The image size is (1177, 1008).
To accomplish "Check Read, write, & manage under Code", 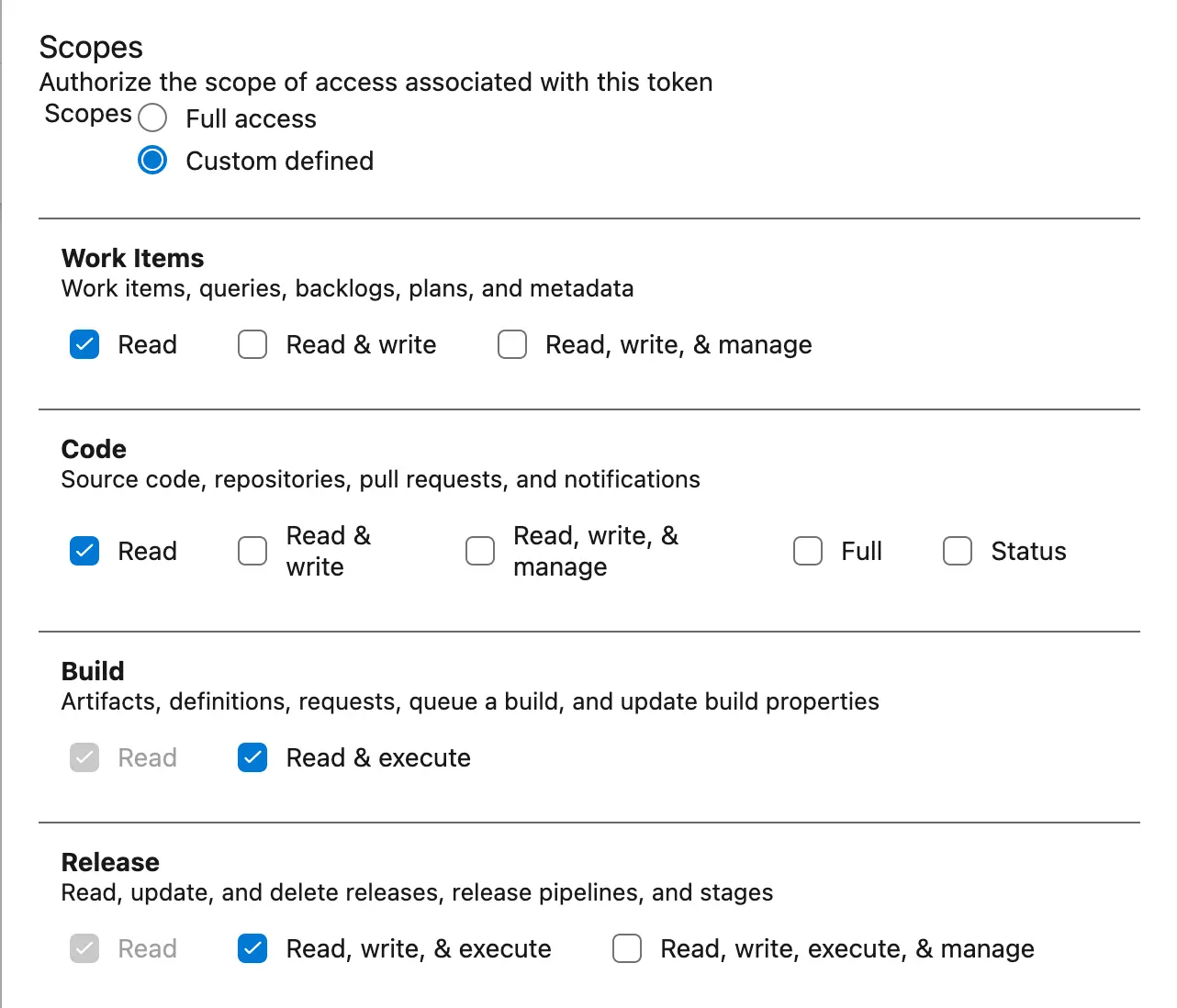I will pyautogui.click(x=479, y=551).
